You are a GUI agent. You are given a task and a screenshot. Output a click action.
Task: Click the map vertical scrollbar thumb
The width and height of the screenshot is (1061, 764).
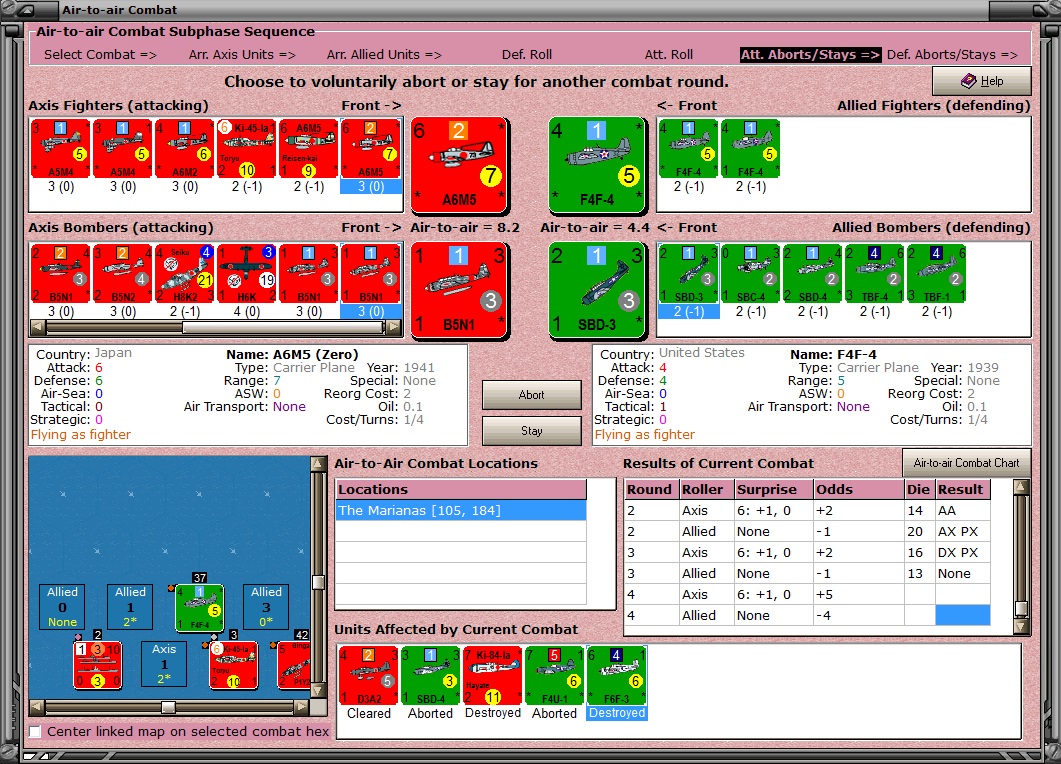pyautogui.click(x=317, y=582)
